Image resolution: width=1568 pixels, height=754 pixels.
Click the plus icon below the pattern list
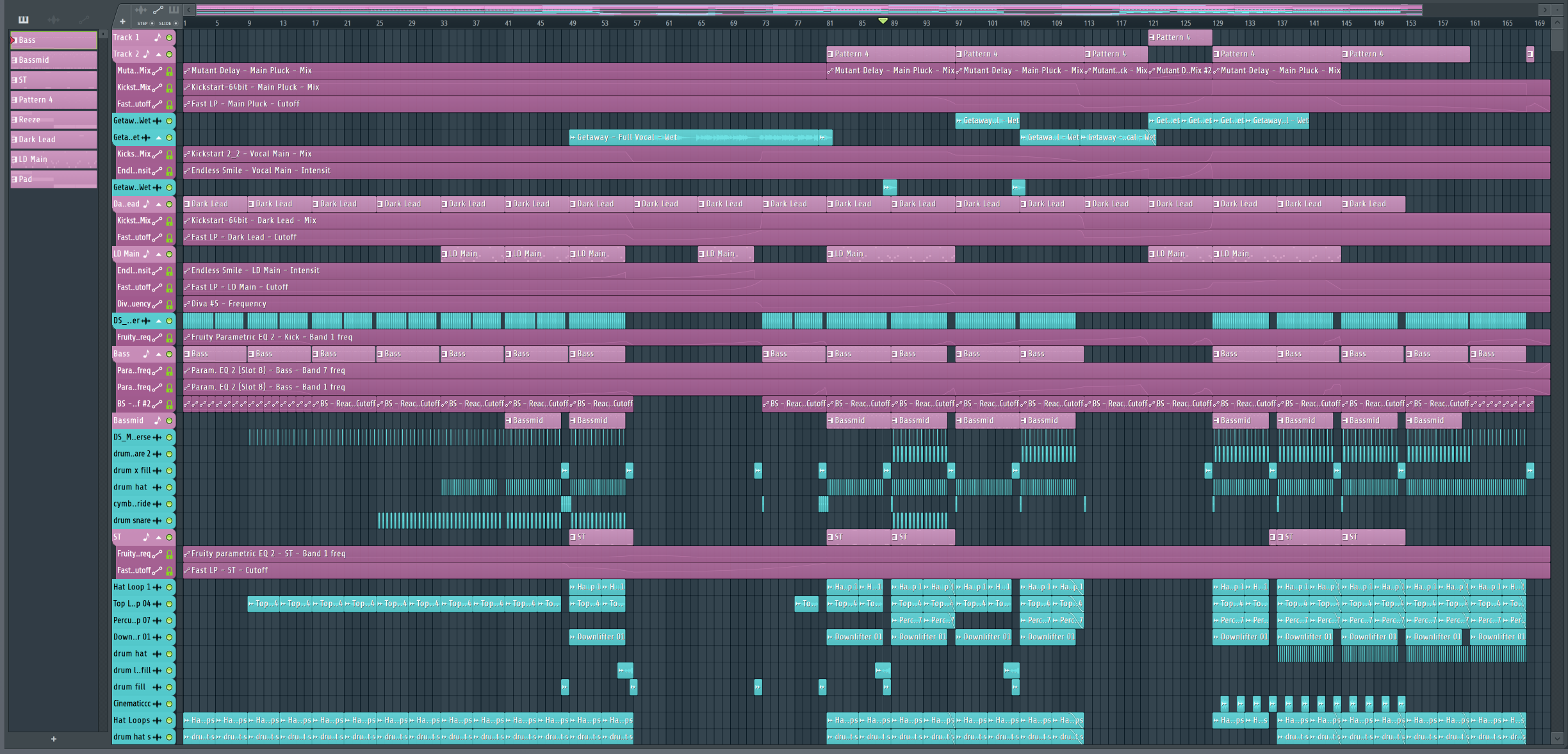54,739
